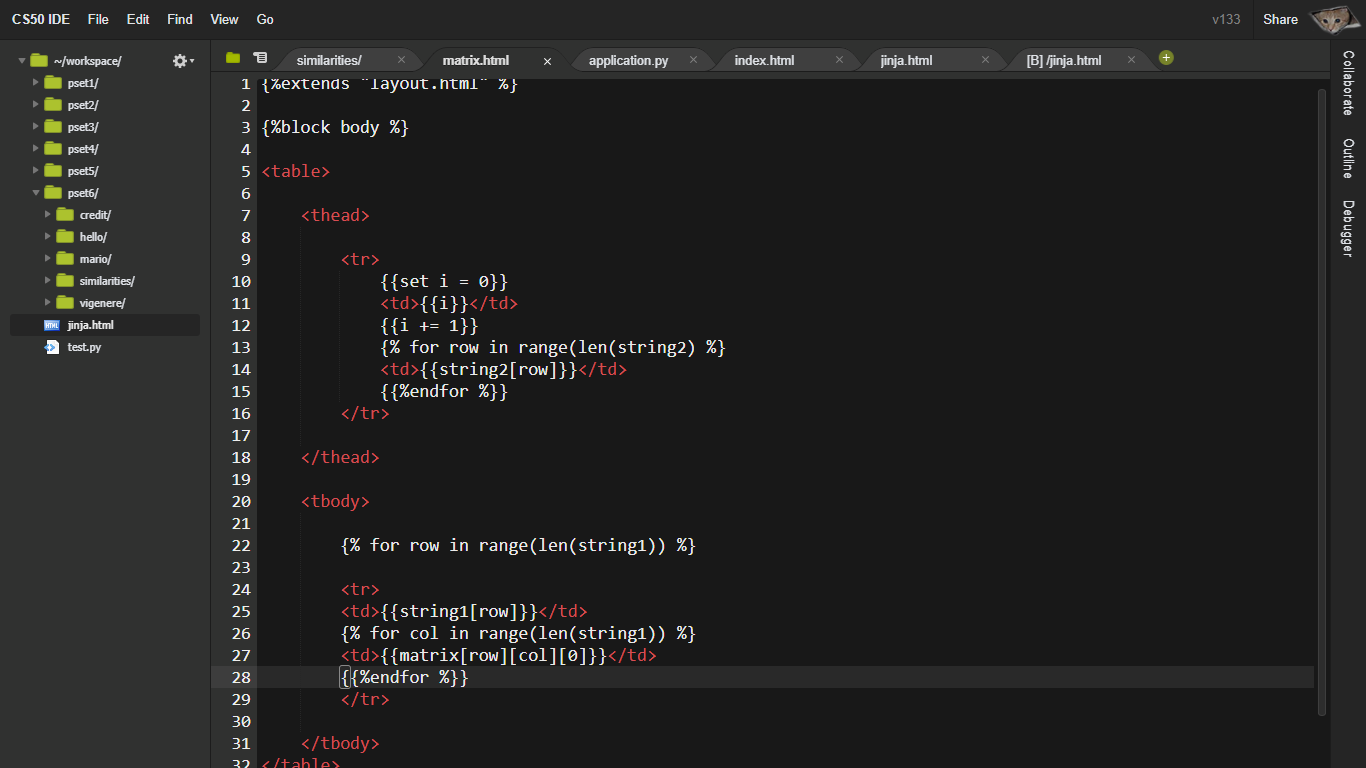The height and width of the screenshot is (768, 1366).
Task: Expand the pset1/ folder arrow
Action: pos(36,83)
